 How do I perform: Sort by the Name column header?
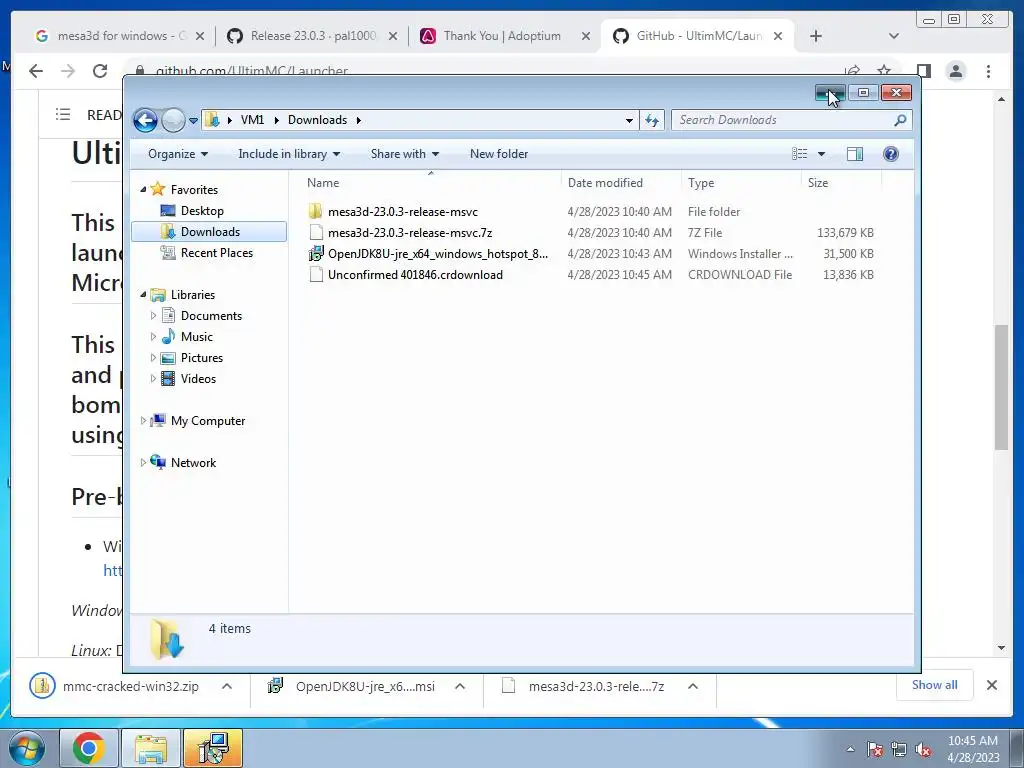431,183
